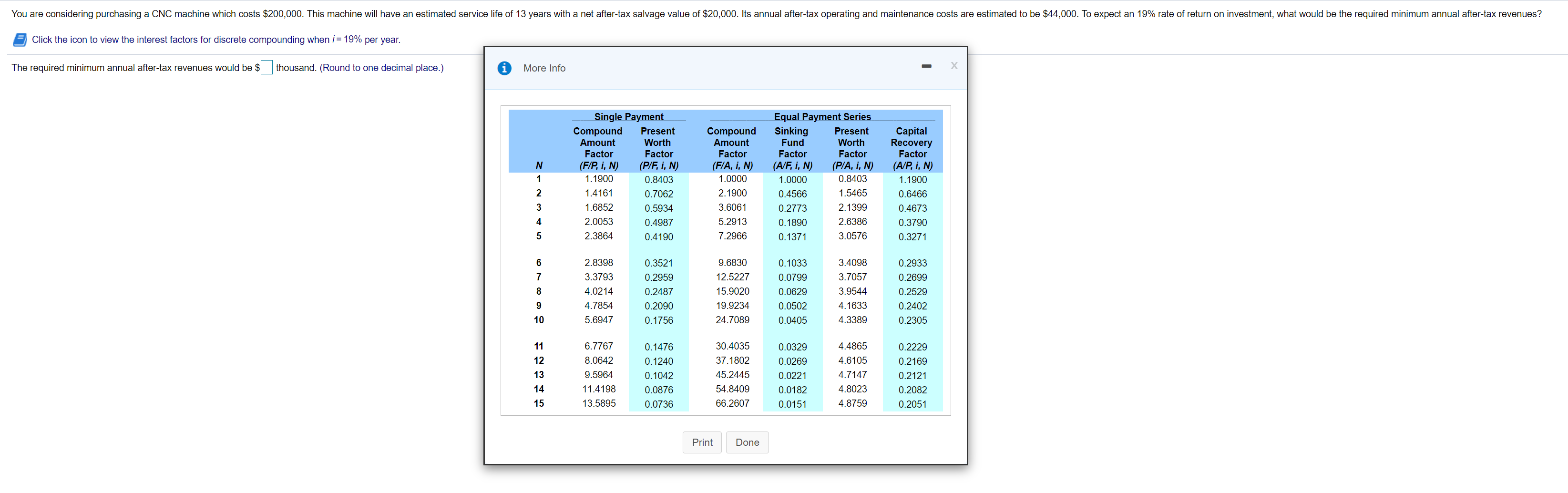
Task: Click the value 19.9234 in row 9
Action: pyautogui.click(x=732, y=306)
